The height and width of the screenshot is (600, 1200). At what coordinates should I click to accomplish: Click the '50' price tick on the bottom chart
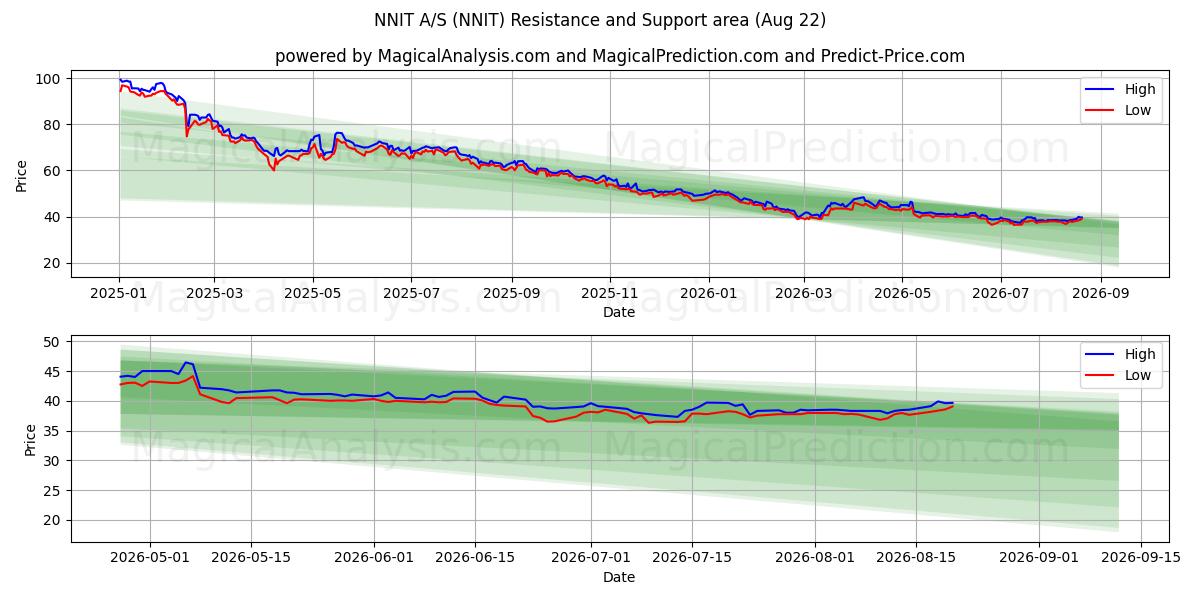point(54,342)
